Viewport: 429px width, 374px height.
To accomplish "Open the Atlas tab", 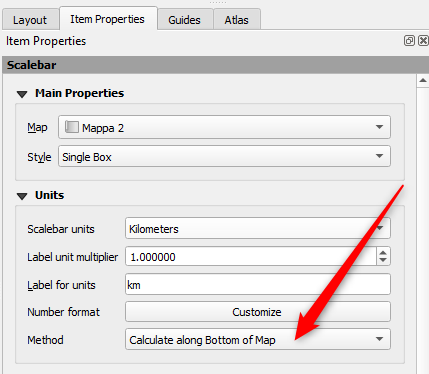I will [x=236, y=20].
